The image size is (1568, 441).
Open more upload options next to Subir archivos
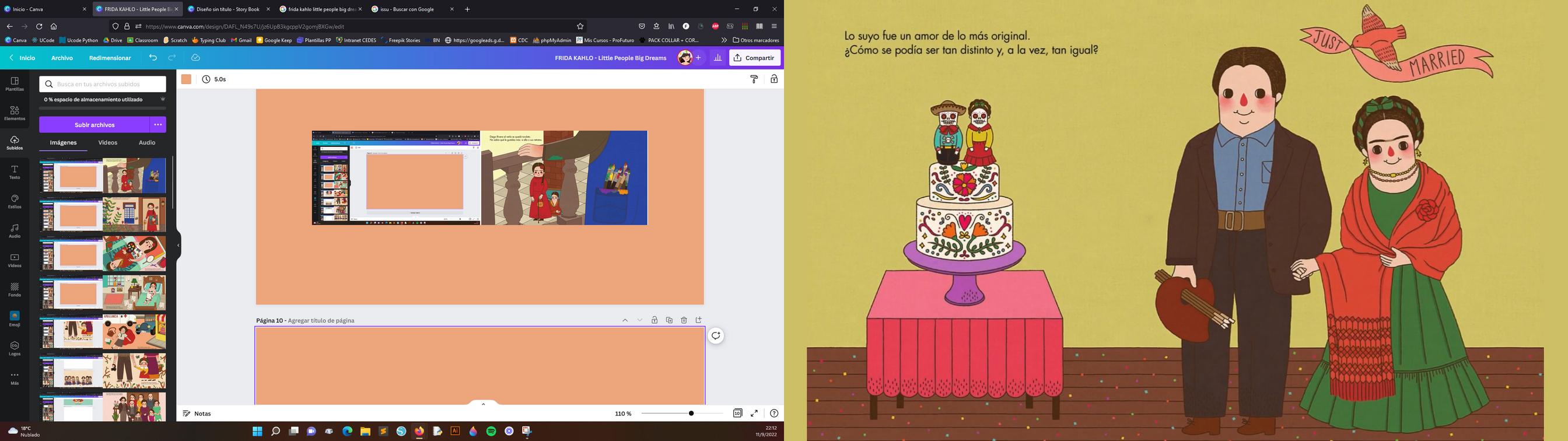158,125
